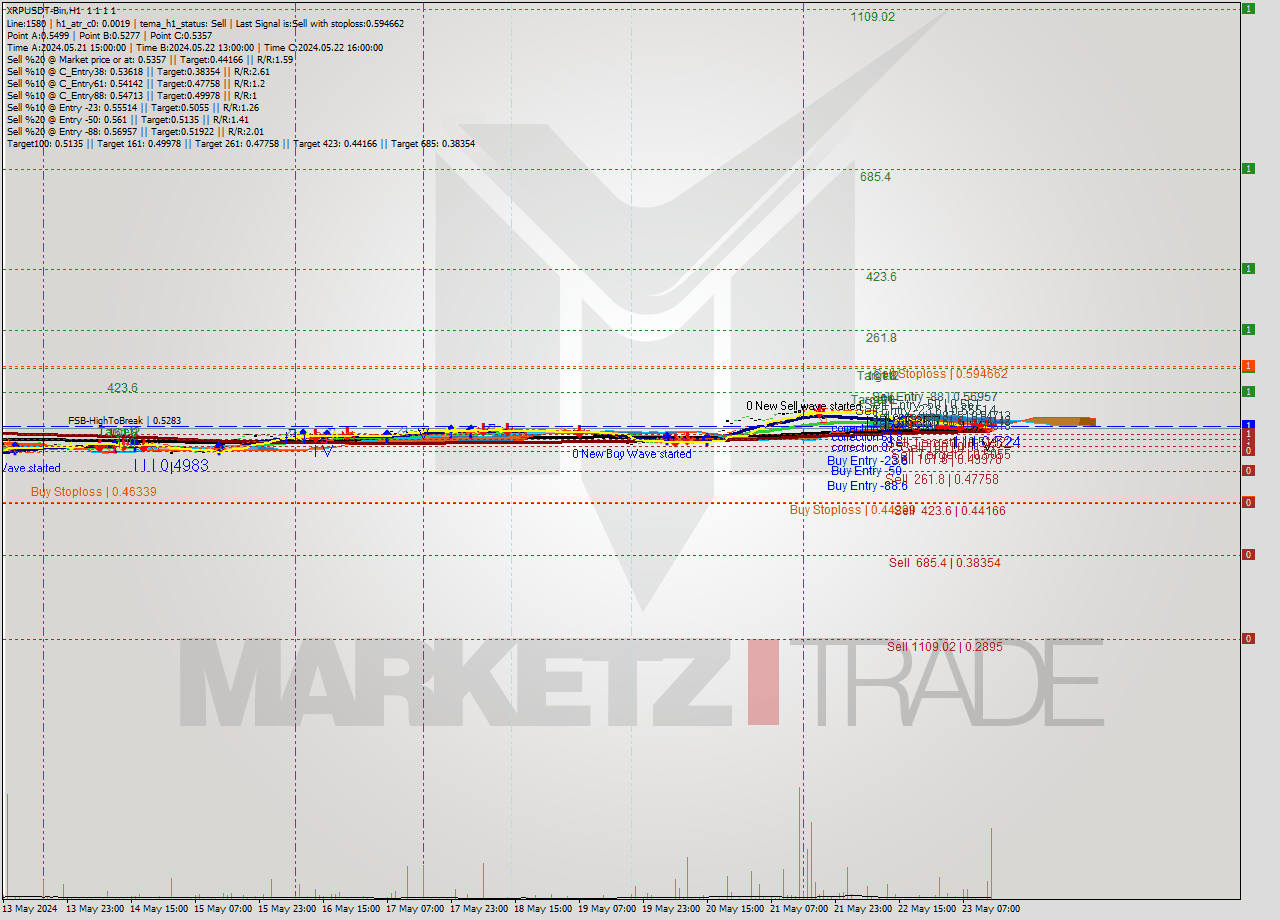
Task: Click the orange Sell Stoploss marker on the right axis
Action: pyautogui.click(x=1248, y=366)
